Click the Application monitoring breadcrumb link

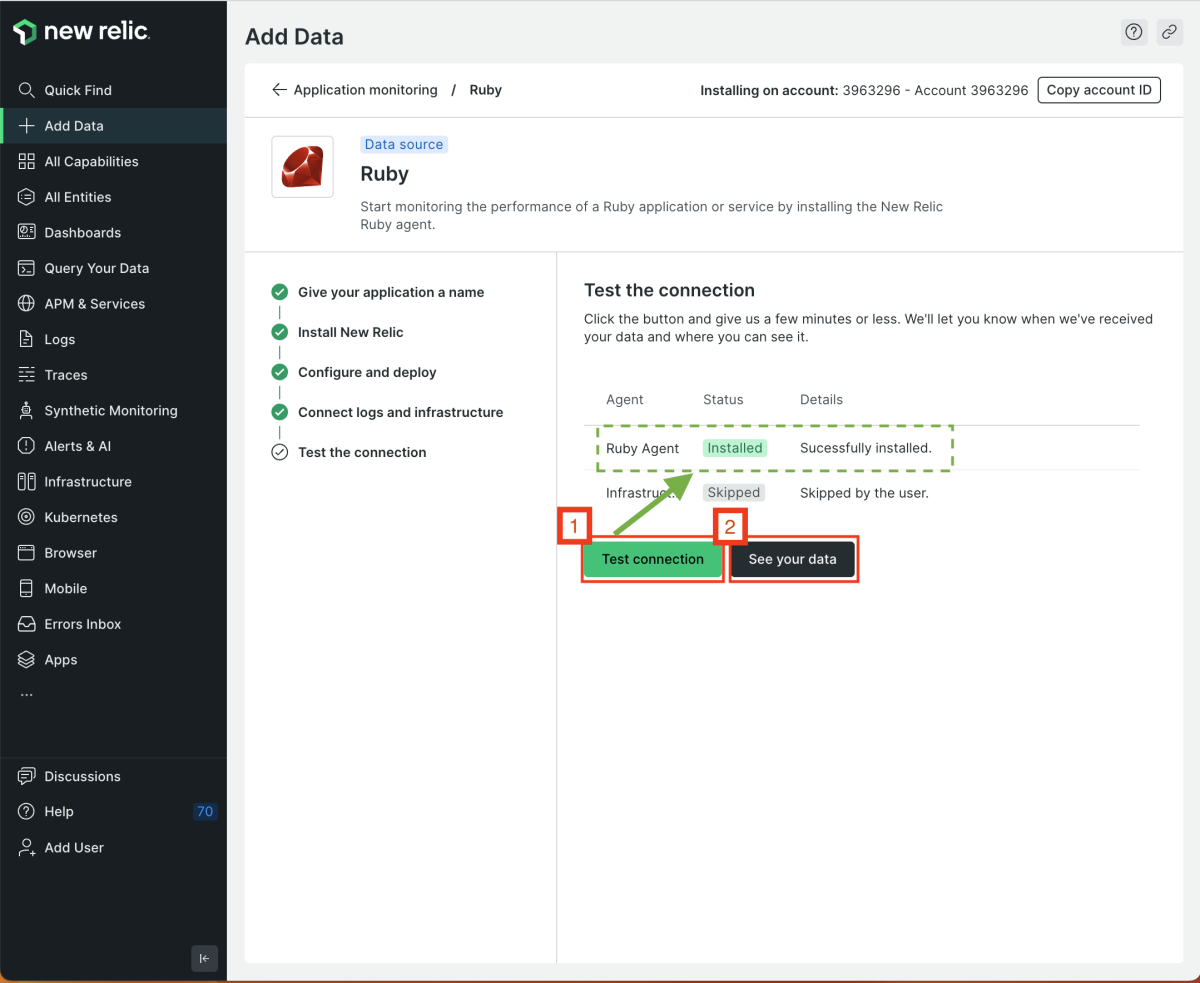pyautogui.click(x=365, y=90)
